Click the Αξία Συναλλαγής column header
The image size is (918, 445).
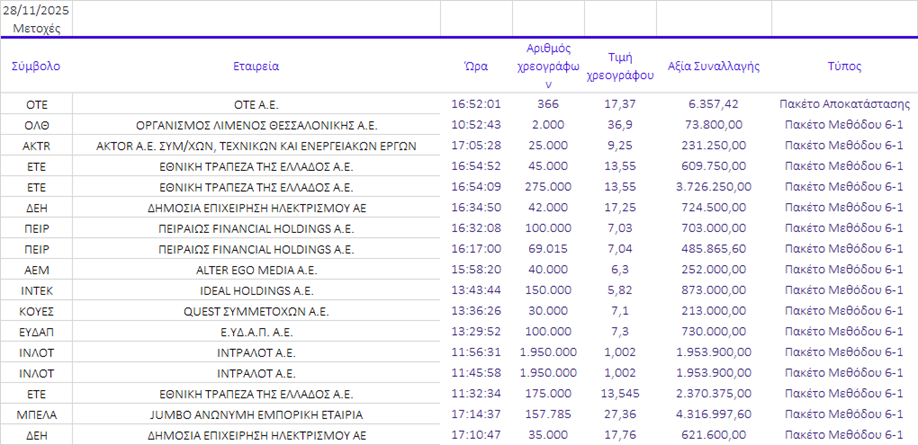tap(714, 66)
